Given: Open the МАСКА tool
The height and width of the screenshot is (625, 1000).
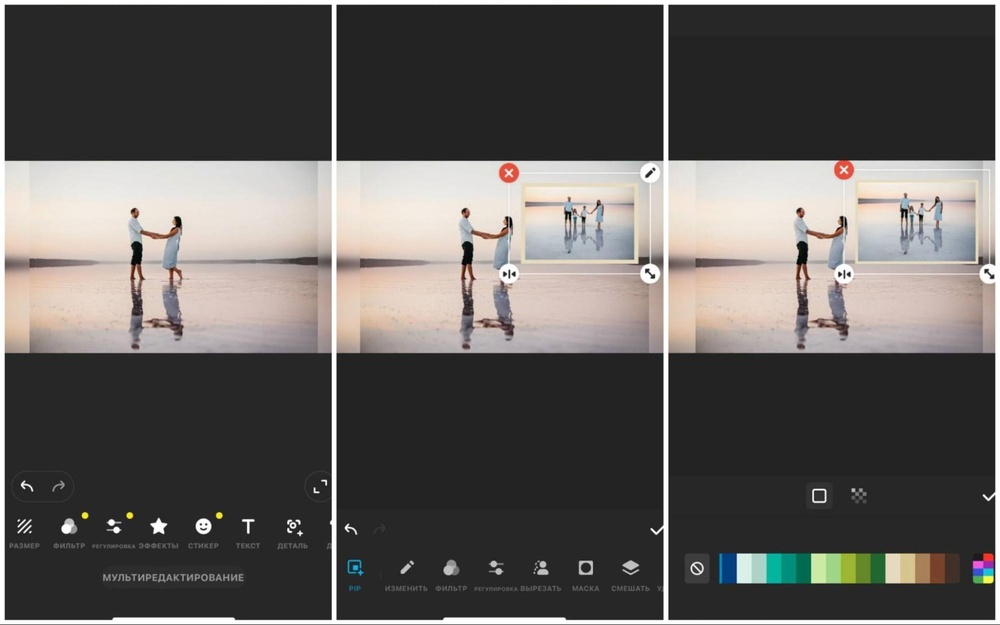Looking at the screenshot, I should (585, 573).
